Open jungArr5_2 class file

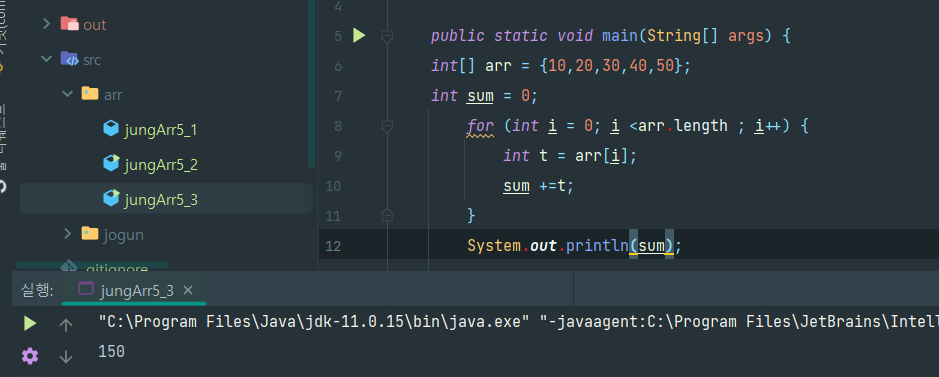(x=160, y=165)
